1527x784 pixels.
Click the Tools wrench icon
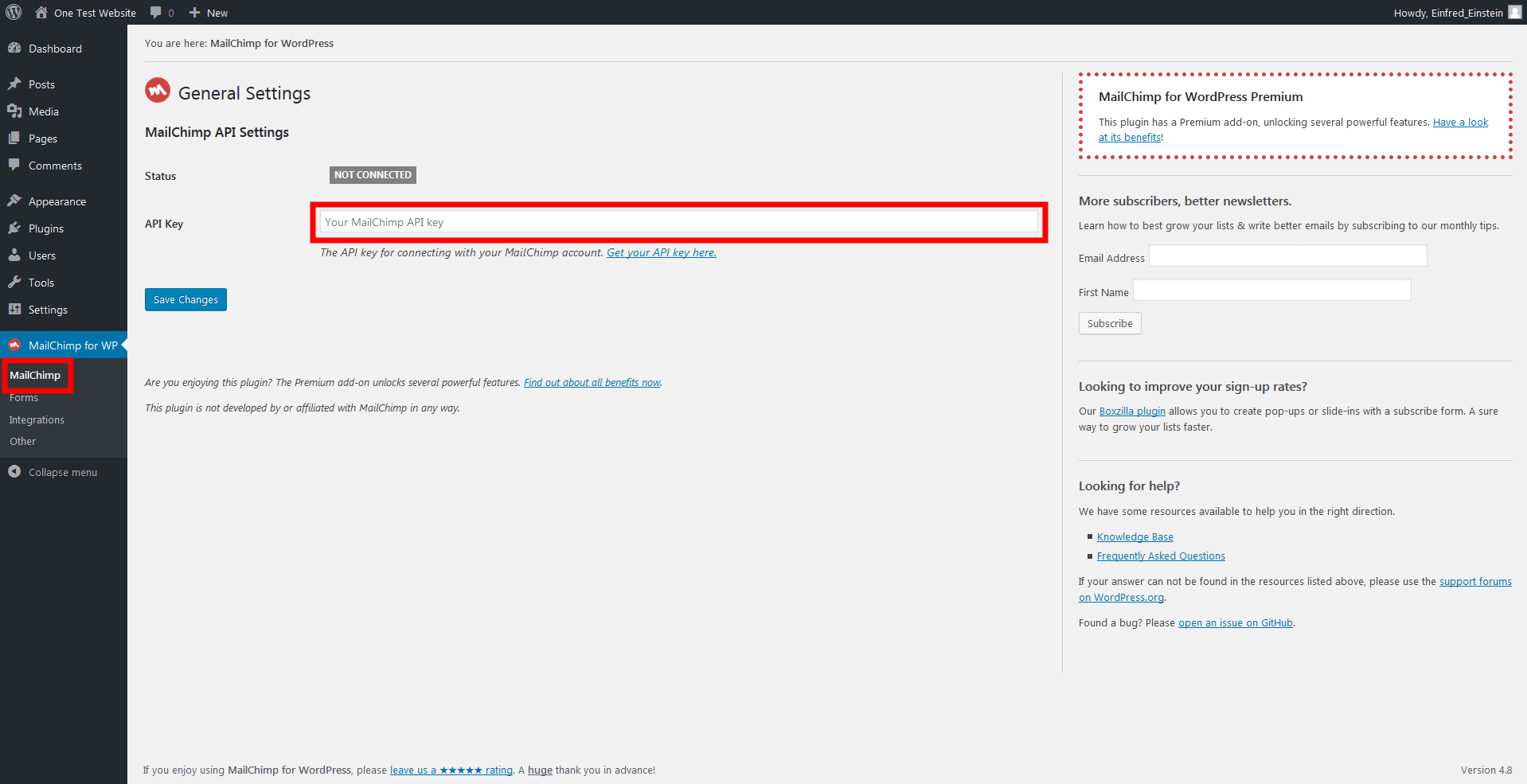(14, 283)
